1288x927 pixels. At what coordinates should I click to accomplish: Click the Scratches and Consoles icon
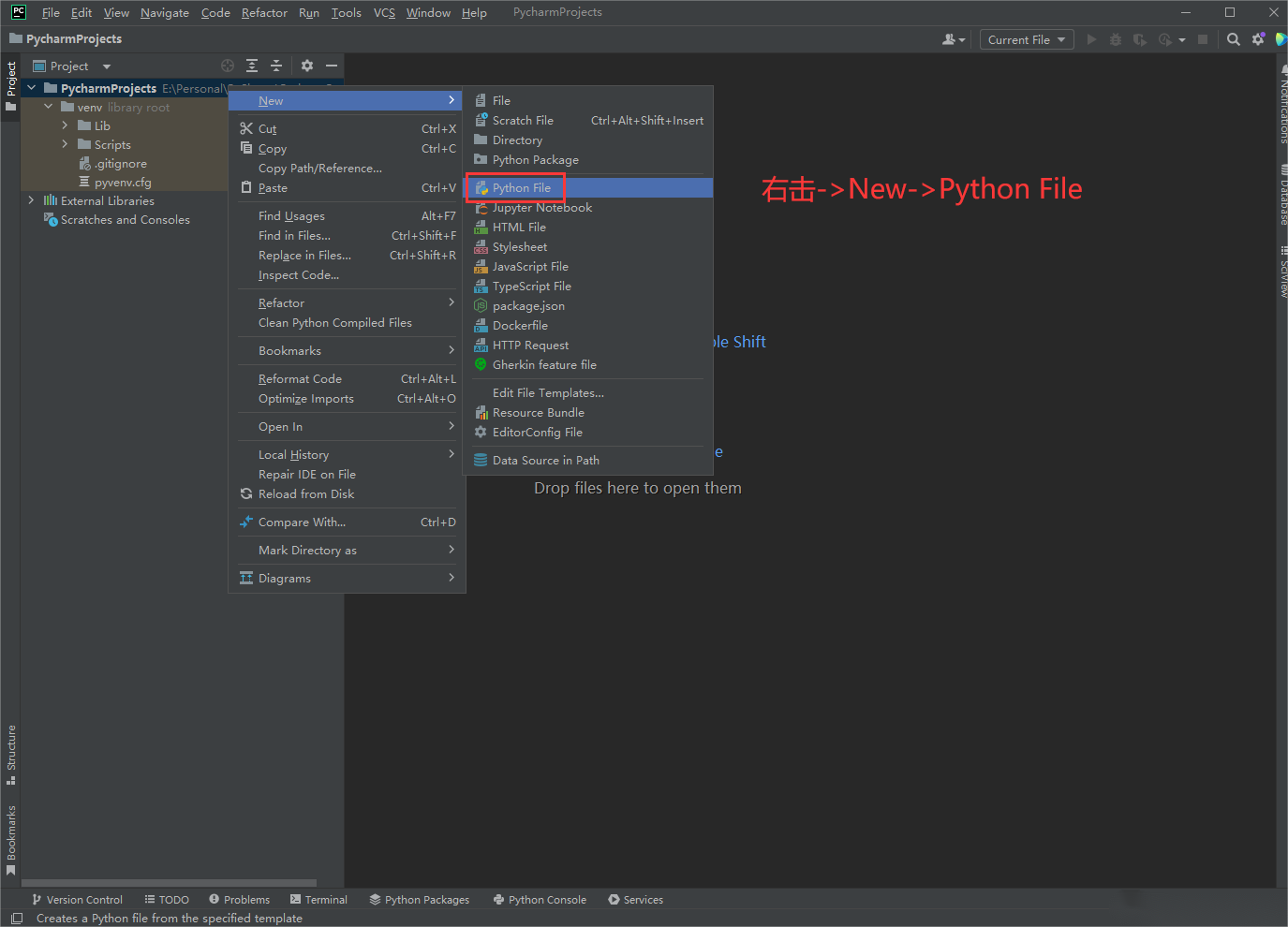[51, 219]
